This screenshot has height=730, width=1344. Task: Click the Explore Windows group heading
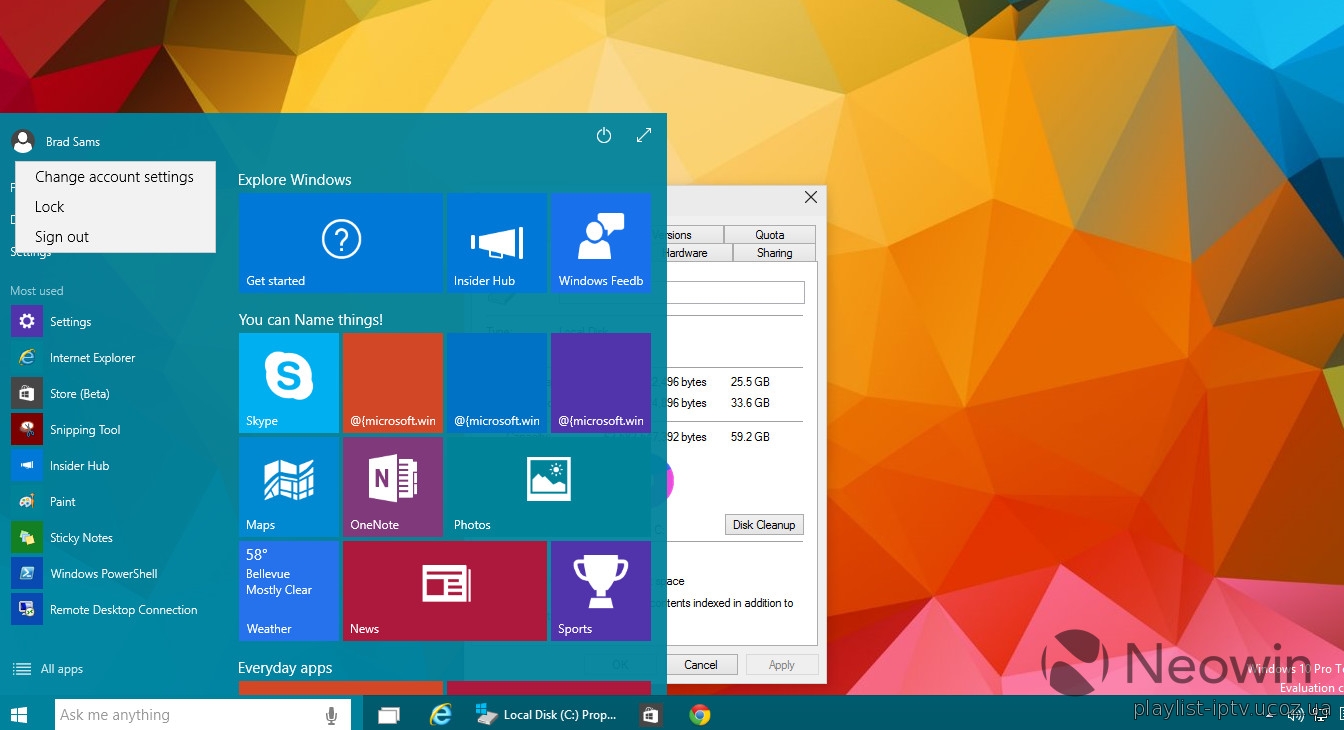pyautogui.click(x=295, y=180)
